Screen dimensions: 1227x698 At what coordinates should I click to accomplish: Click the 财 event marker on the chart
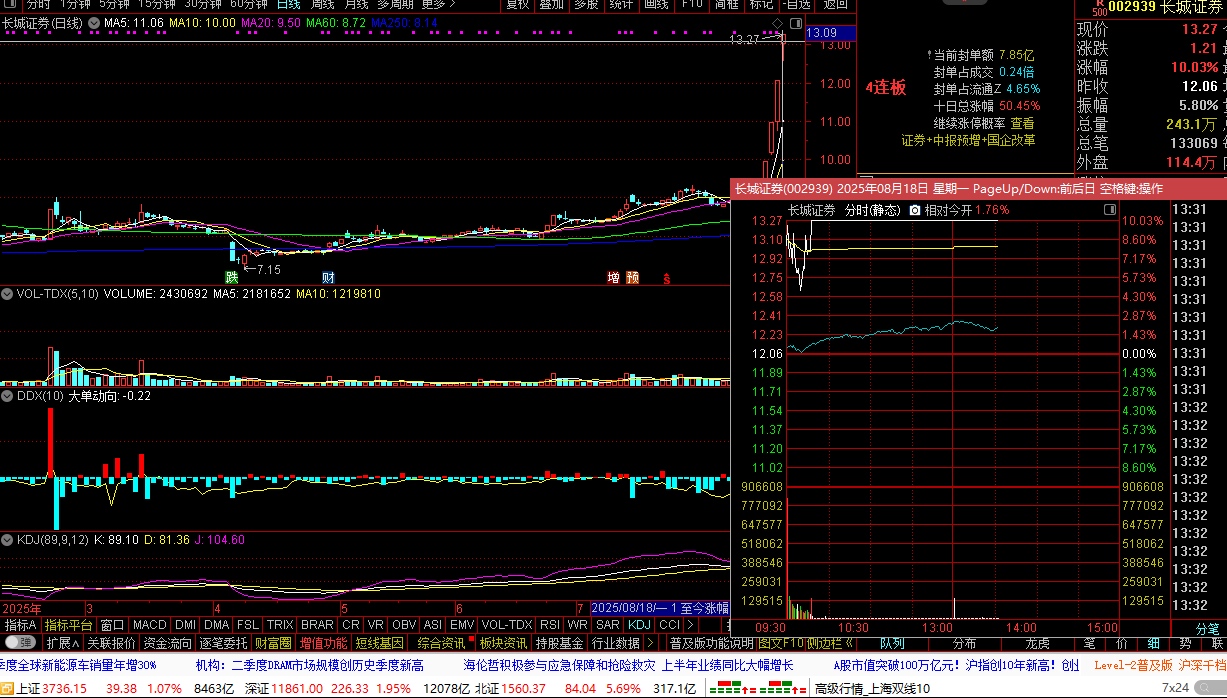click(x=327, y=277)
